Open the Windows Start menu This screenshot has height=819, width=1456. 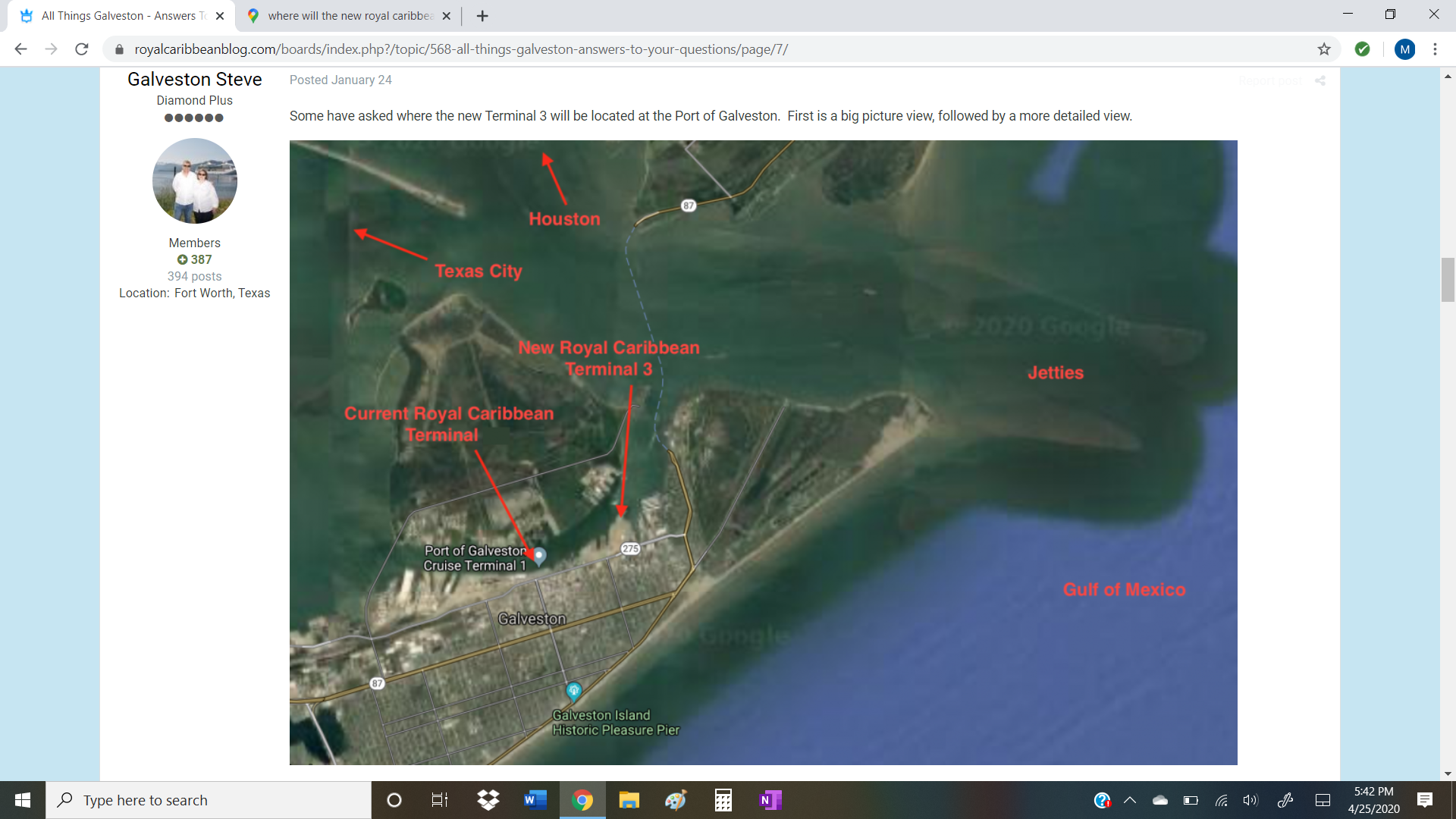tap(23, 800)
